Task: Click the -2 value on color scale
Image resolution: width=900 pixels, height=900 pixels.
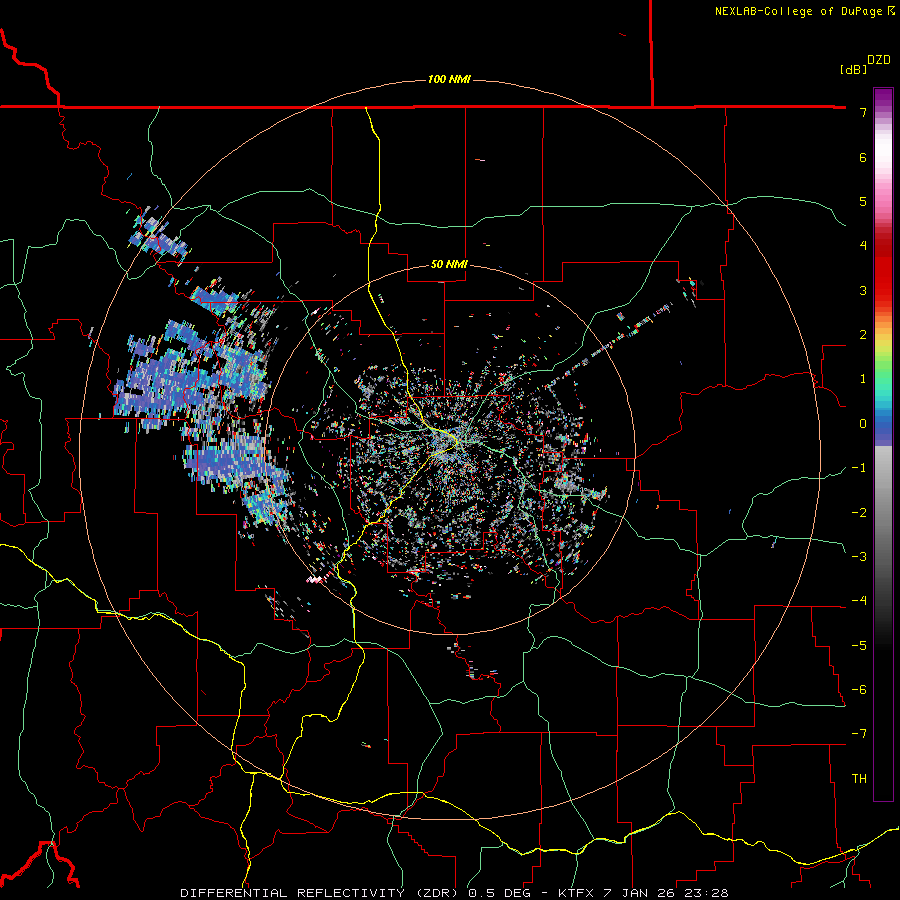Action: pyautogui.click(x=859, y=513)
